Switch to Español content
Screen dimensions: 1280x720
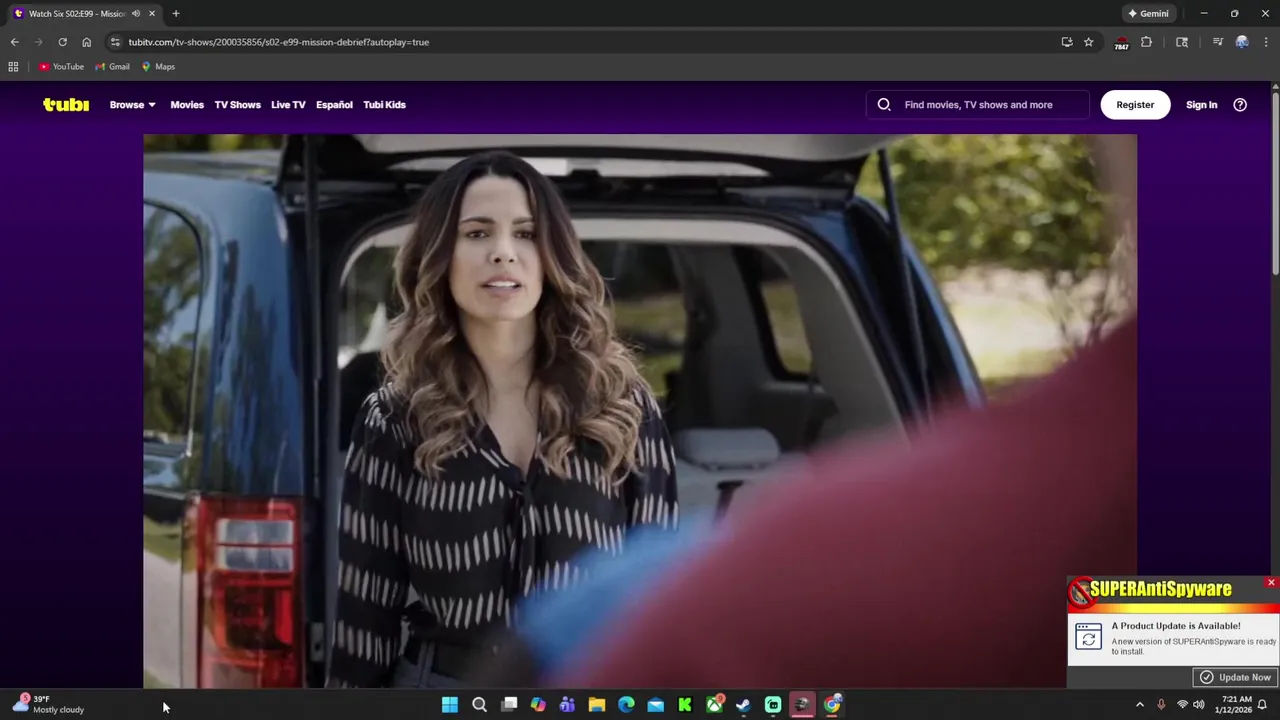click(334, 104)
